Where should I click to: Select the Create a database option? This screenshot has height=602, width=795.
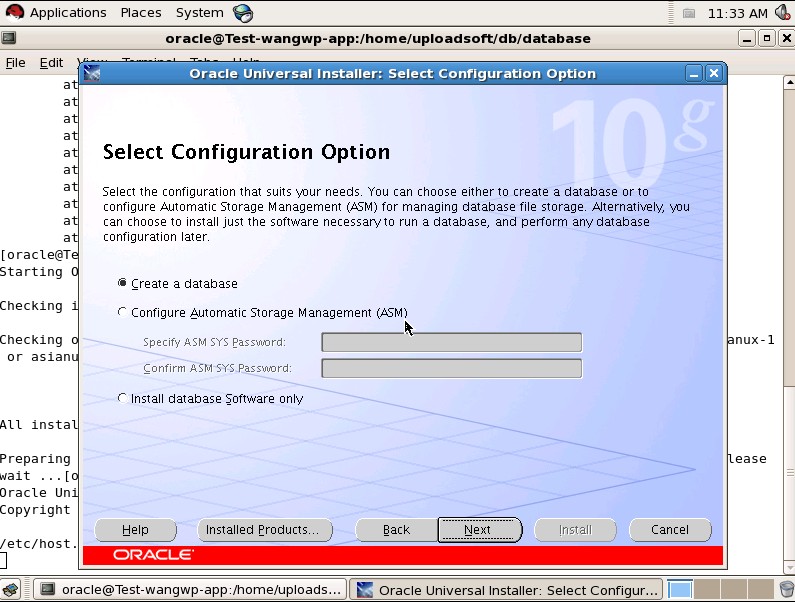click(x=123, y=284)
